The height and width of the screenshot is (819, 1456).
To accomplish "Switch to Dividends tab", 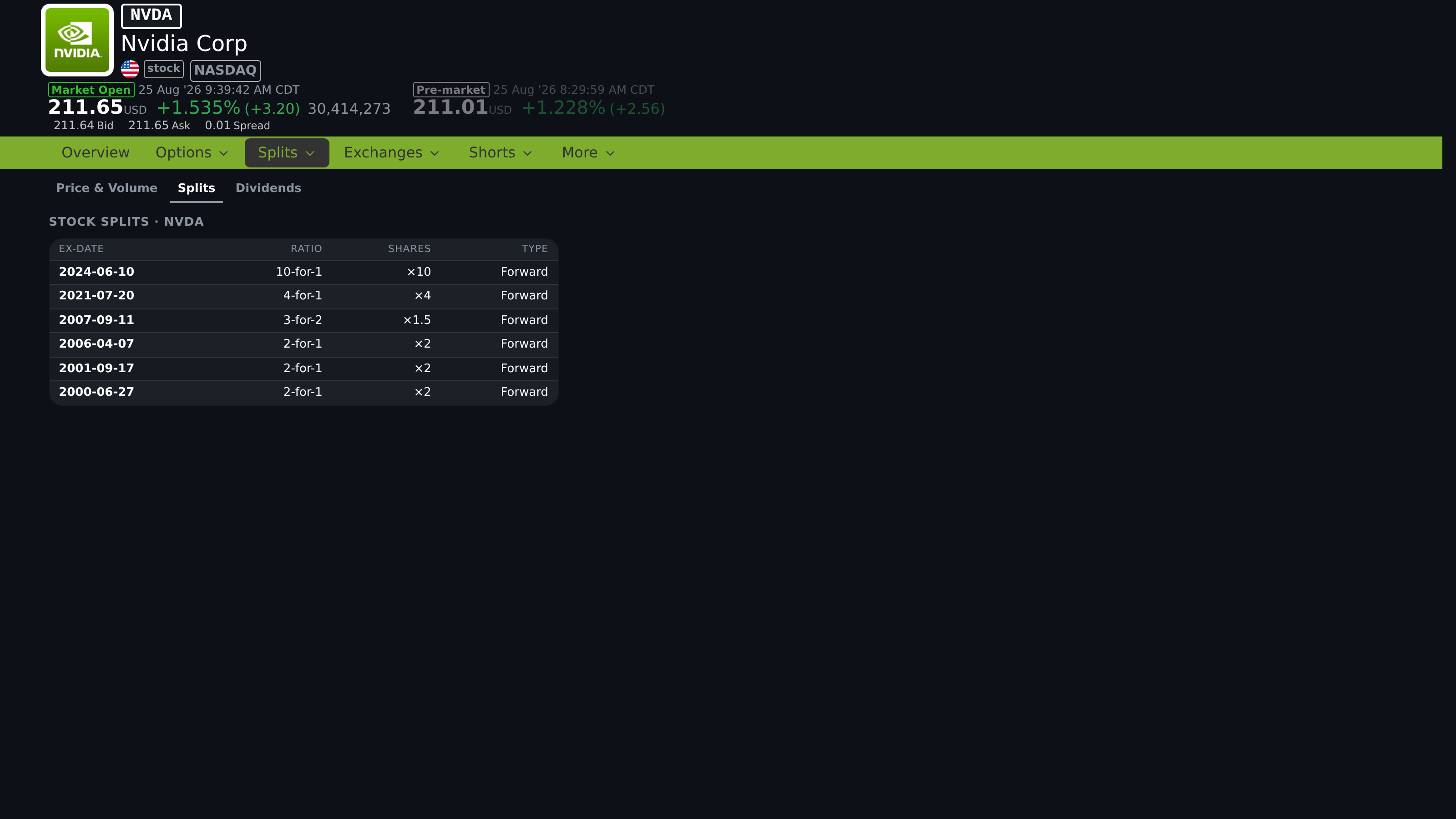I will point(268,188).
